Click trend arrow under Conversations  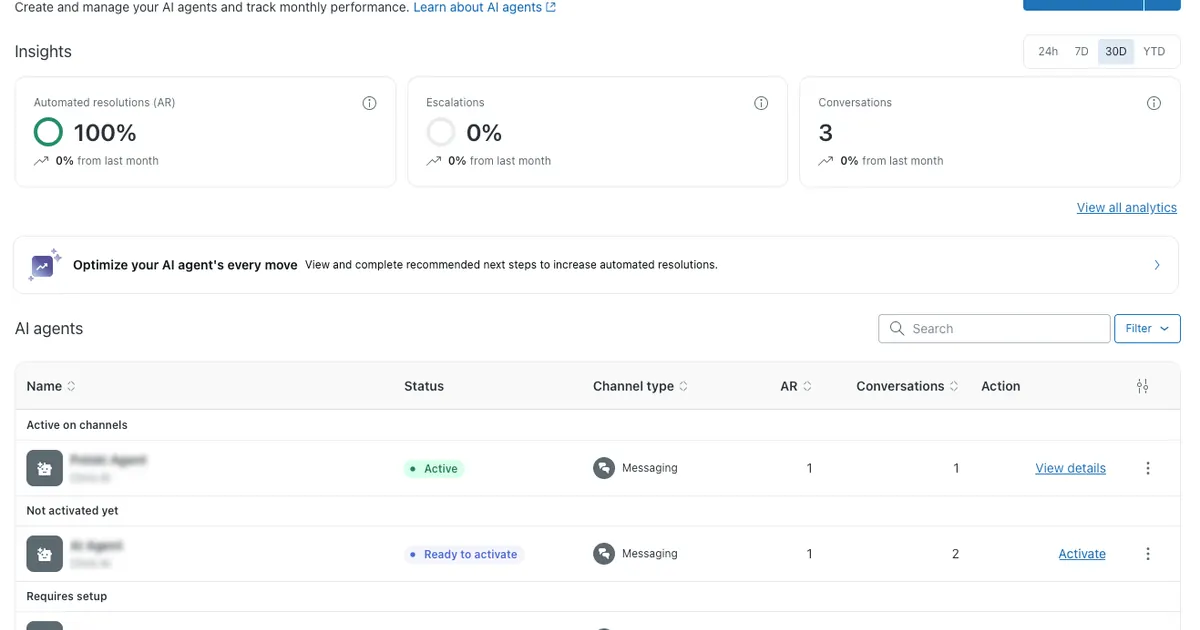[825, 161]
